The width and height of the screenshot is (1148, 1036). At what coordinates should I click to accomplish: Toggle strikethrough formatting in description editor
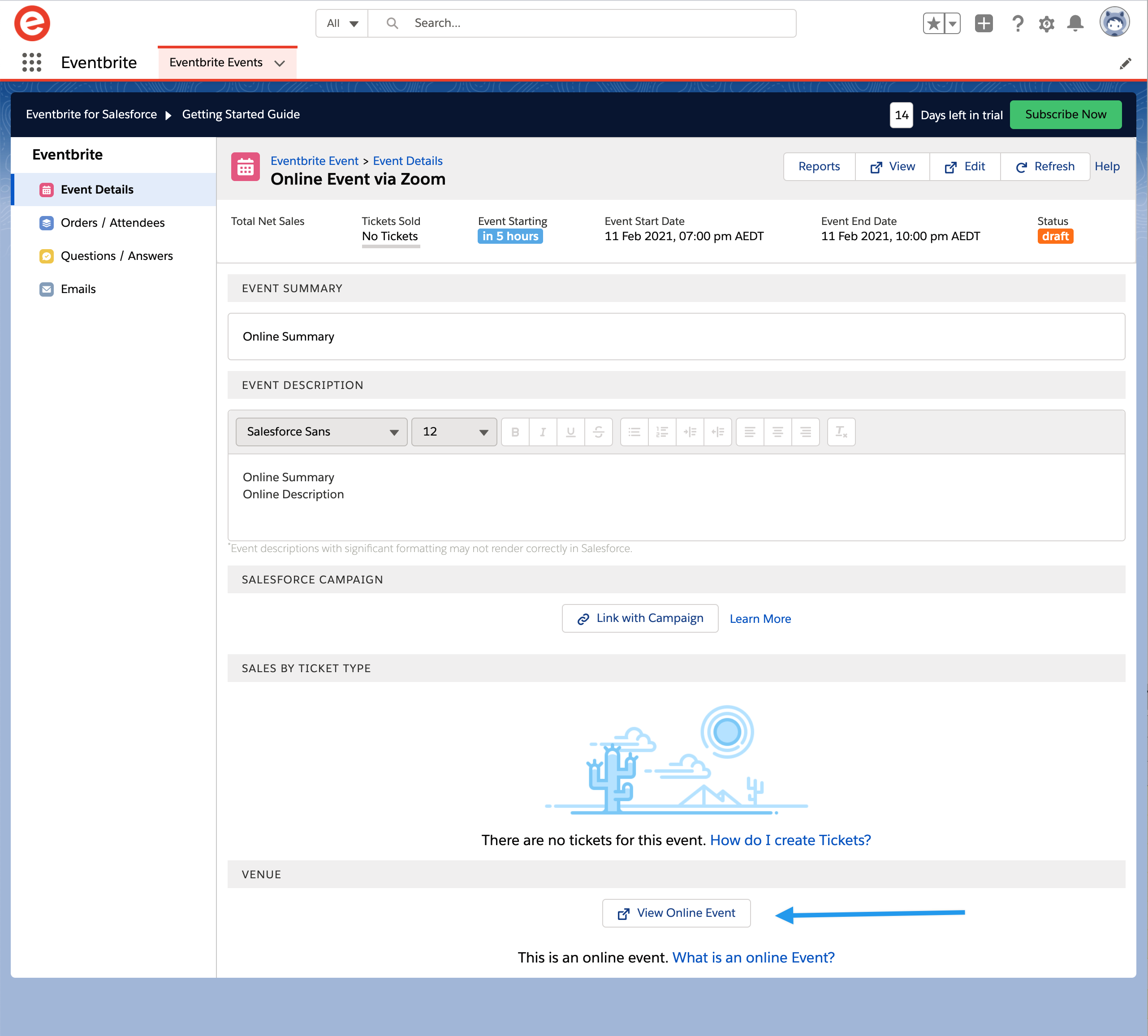(599, 432)
